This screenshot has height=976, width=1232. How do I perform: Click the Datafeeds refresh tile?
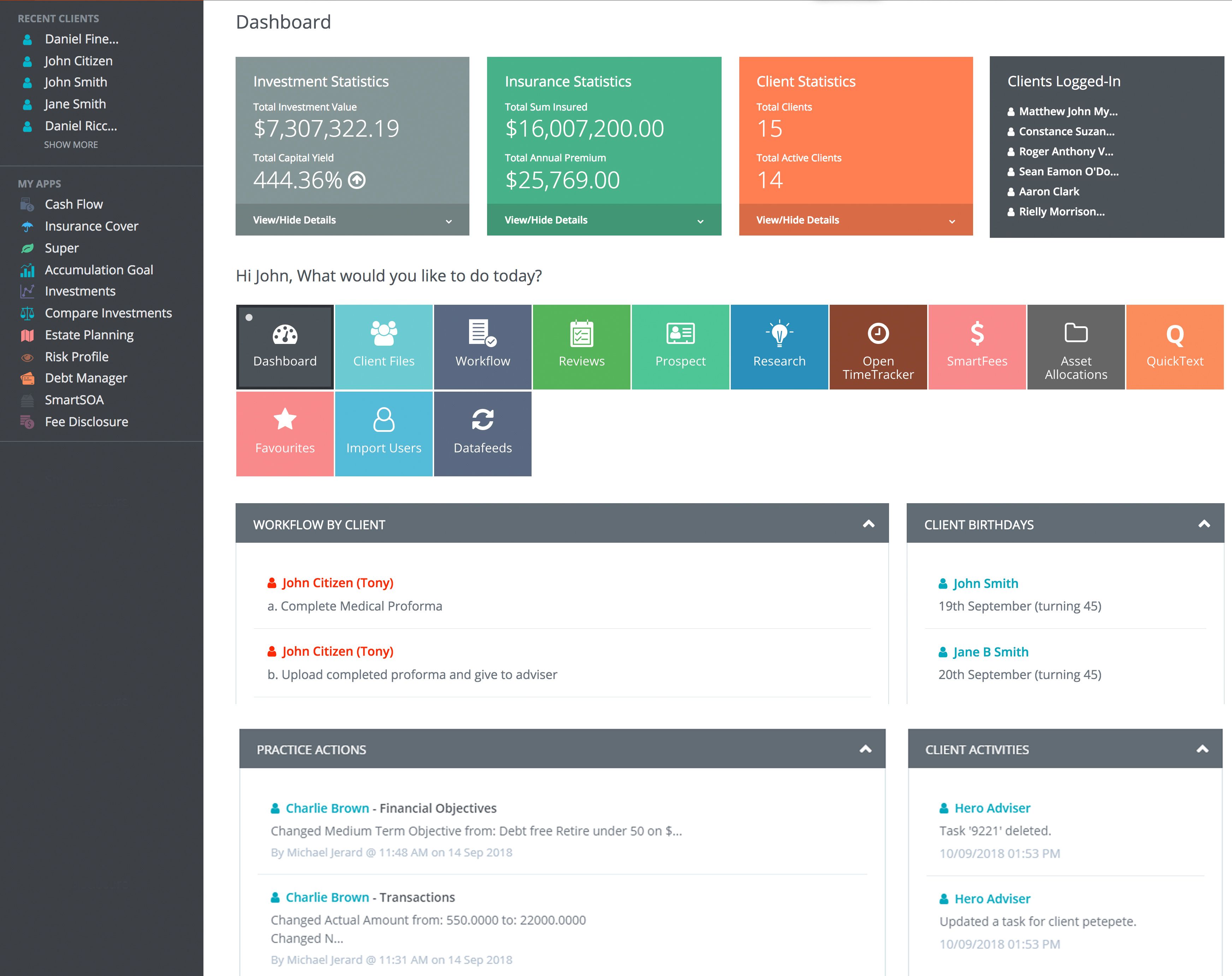click(x=482, y=434)
